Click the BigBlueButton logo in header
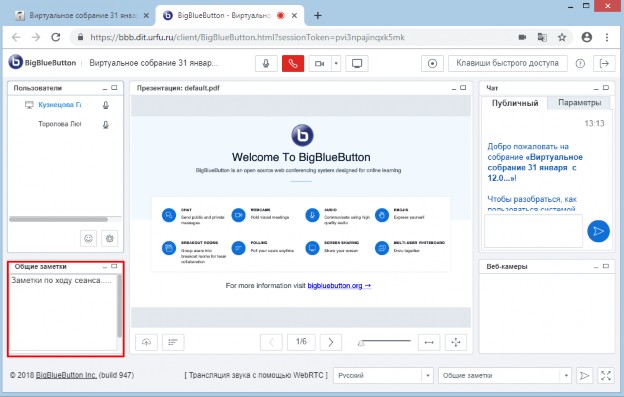Viewport: 624px width, 397px height. point(42,62)
